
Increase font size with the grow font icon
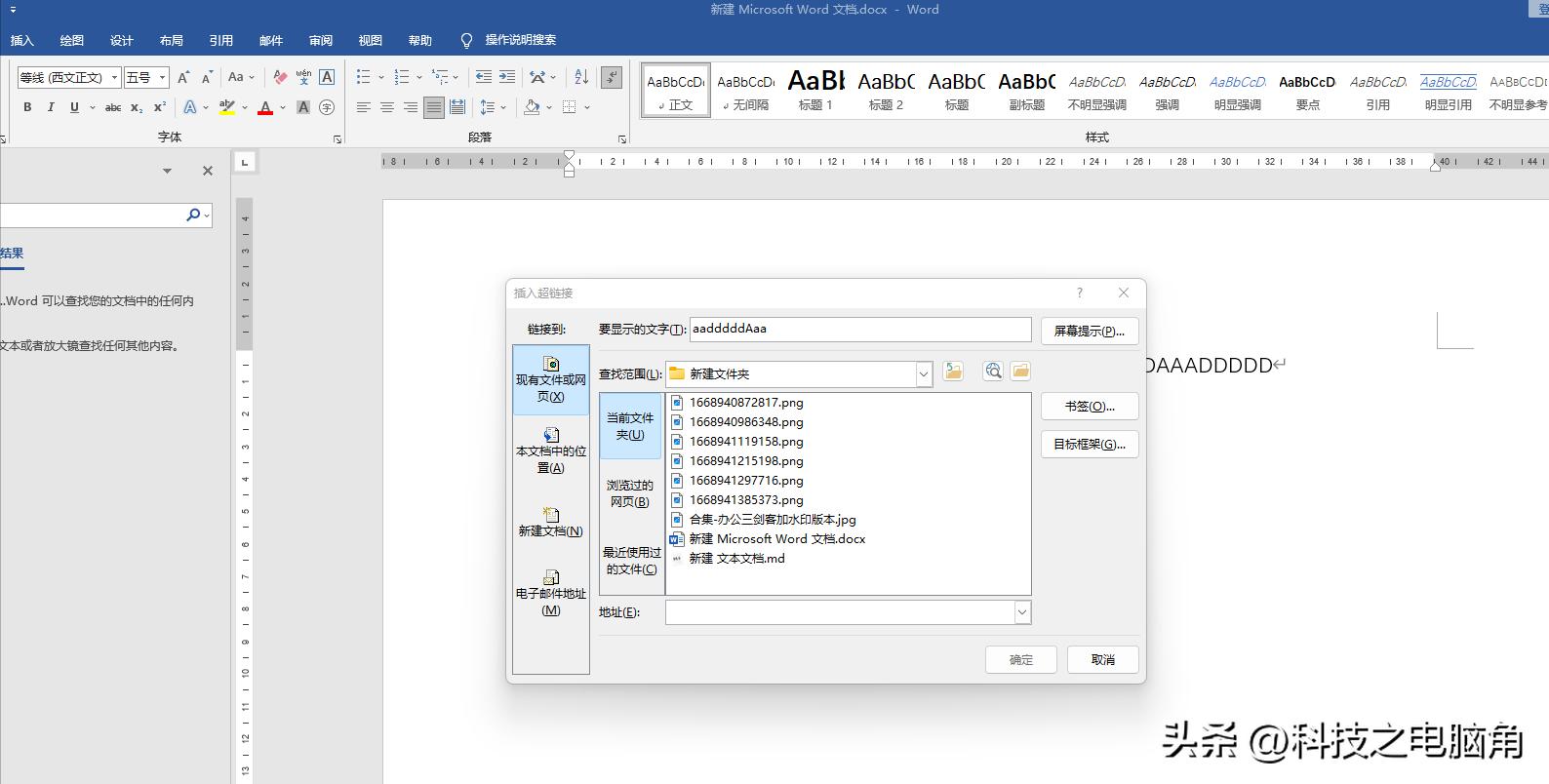182,77
